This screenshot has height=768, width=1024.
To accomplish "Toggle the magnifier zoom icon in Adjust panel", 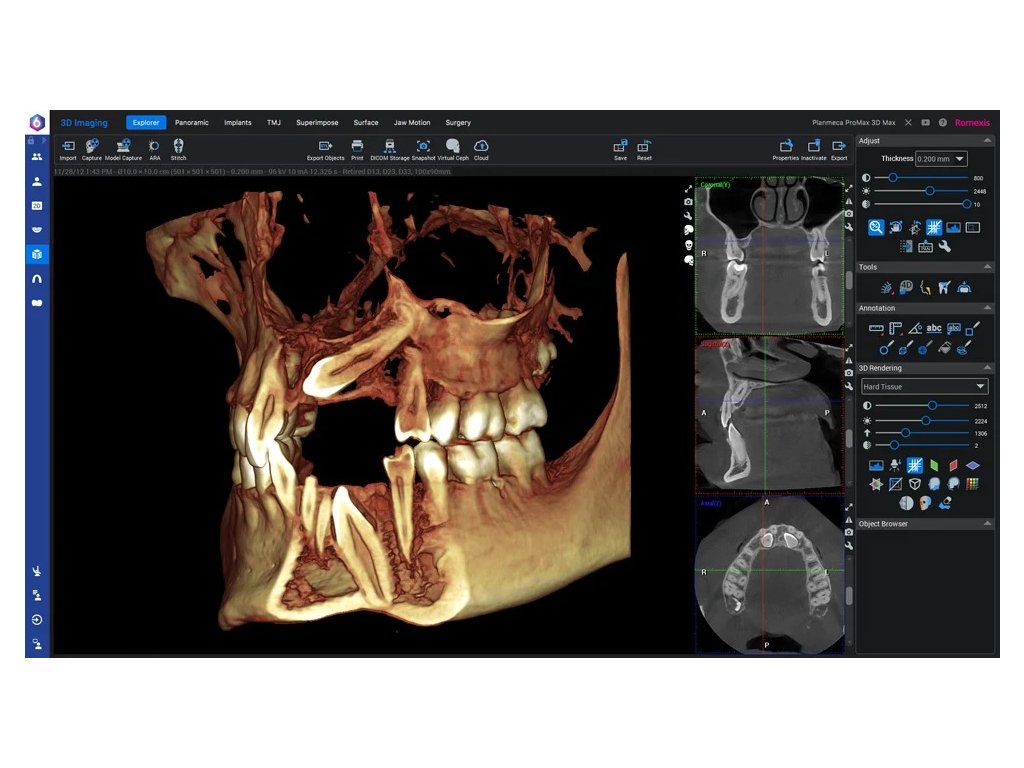I will (876, 227).
